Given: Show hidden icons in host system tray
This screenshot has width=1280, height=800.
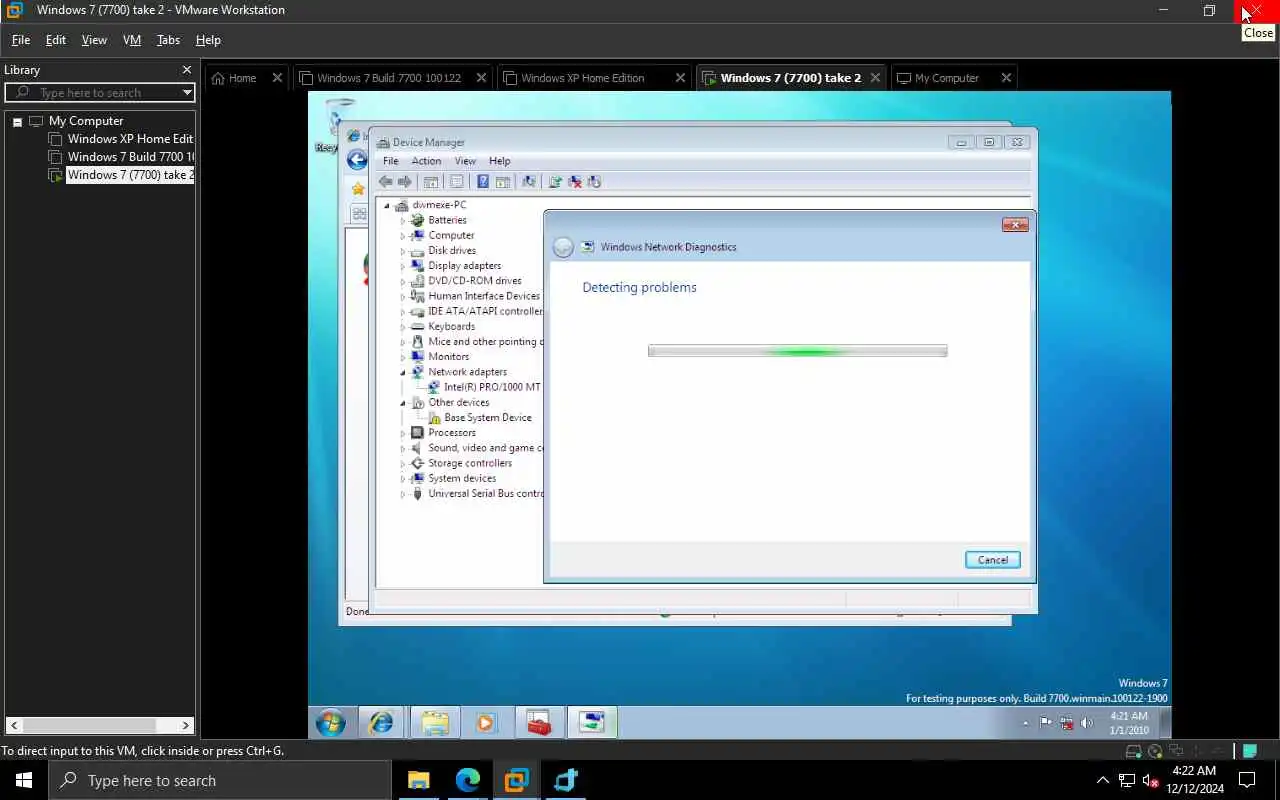Looking at the screenshot, I should [x=1103, y=780].
